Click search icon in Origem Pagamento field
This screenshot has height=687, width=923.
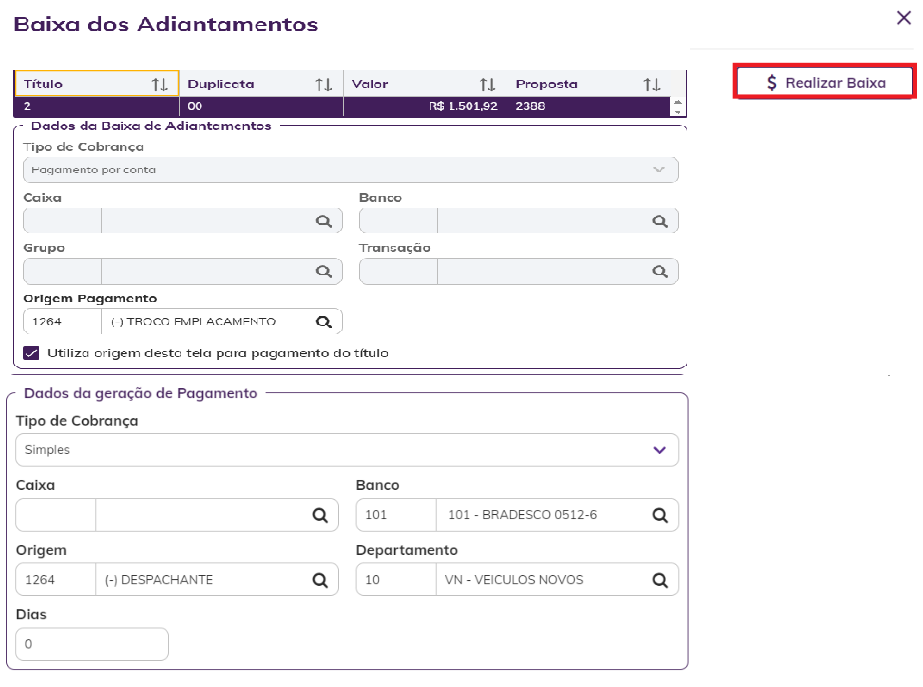click(323, 321)
